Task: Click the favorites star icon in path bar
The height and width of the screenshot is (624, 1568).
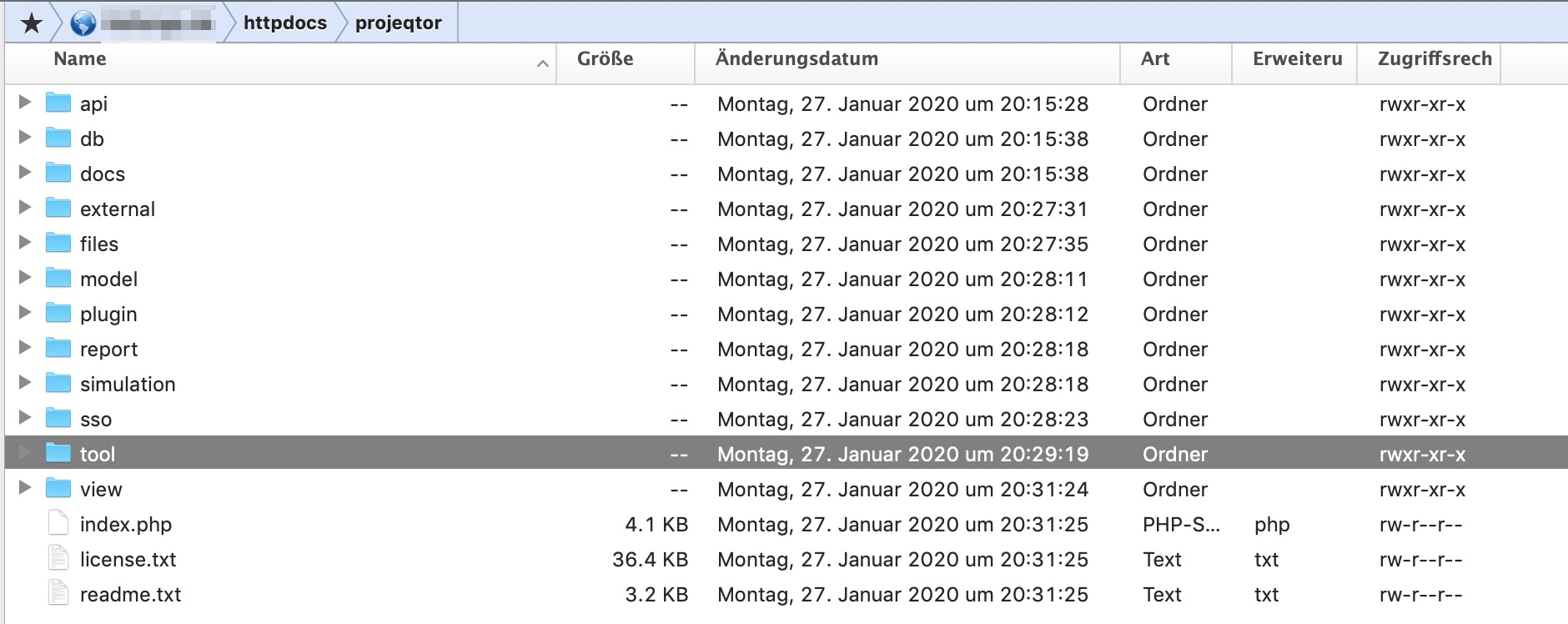Action: pyautogui.click(x=32, y=23)
